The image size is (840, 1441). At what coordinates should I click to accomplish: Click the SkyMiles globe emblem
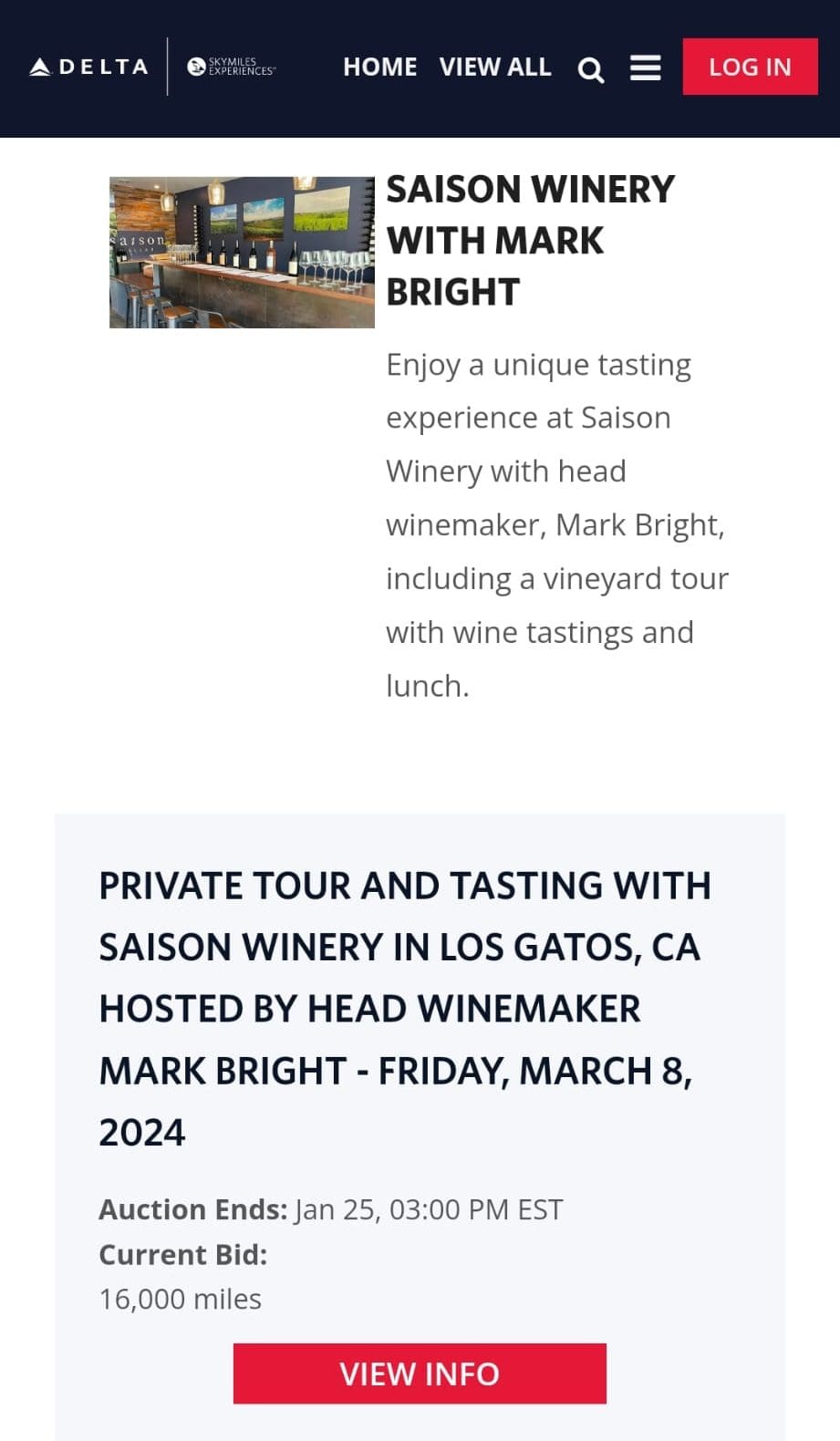pos(195,67)
